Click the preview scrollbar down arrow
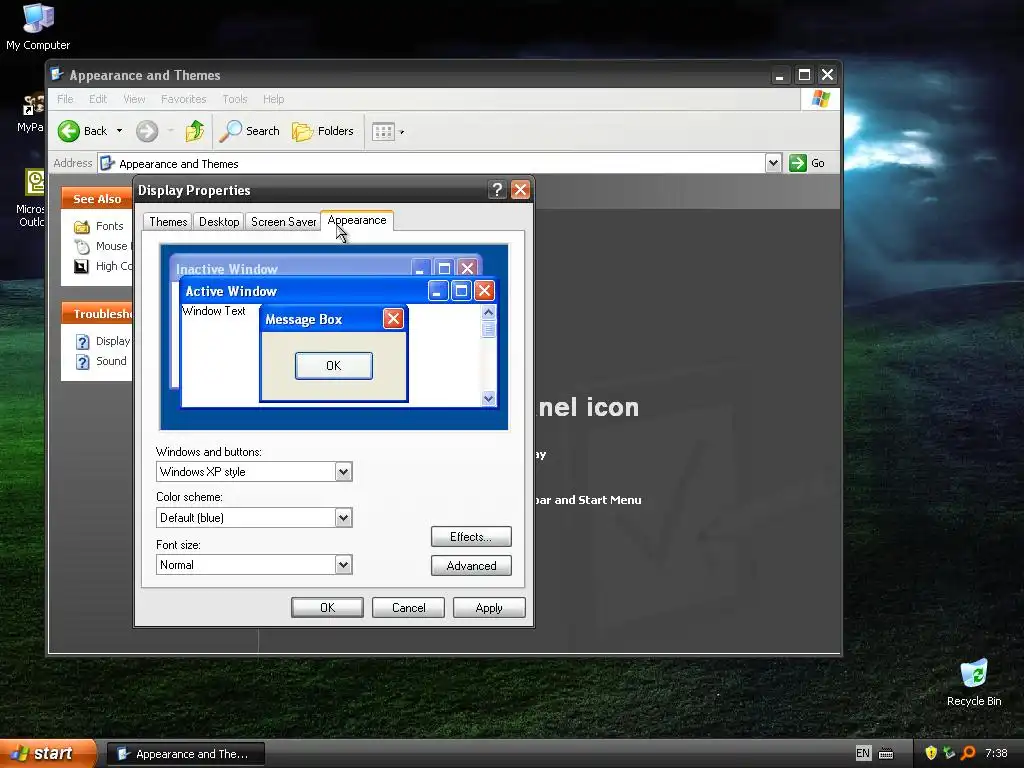This screenshot has height=768, width=1024. coord(488,398)
